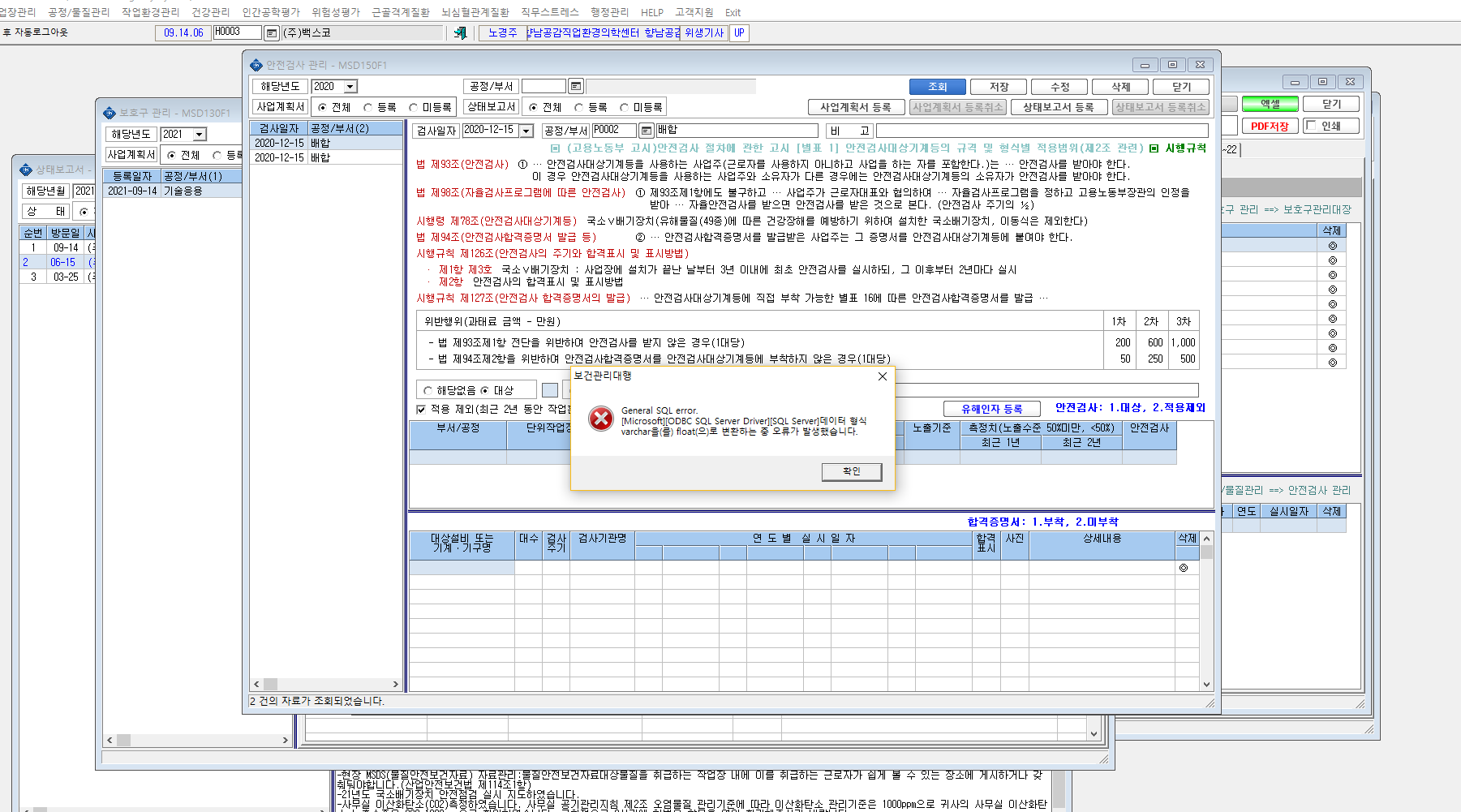Click the green exit door icon in toolbar
The height and width of the screenshot is (812, 1461).
click(x=460, y=33)
